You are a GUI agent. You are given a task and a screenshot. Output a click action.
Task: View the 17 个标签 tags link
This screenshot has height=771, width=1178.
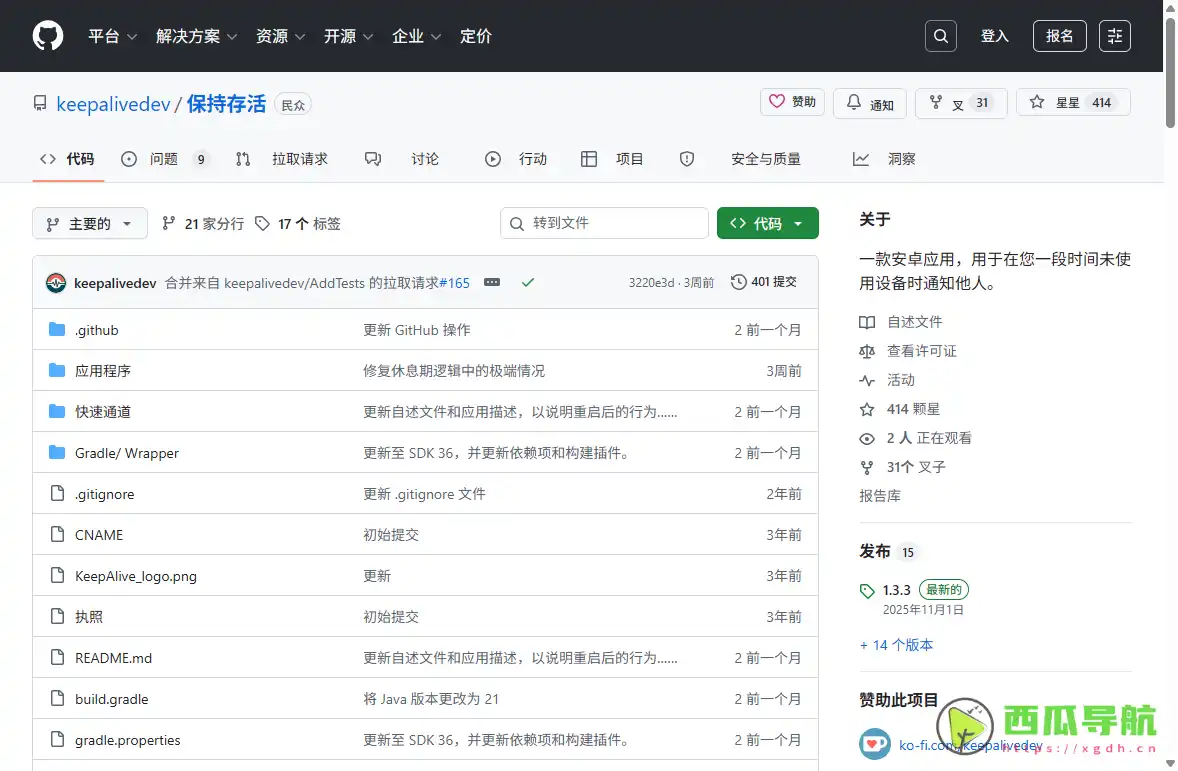pyautogui.click(x=298, y=223)
